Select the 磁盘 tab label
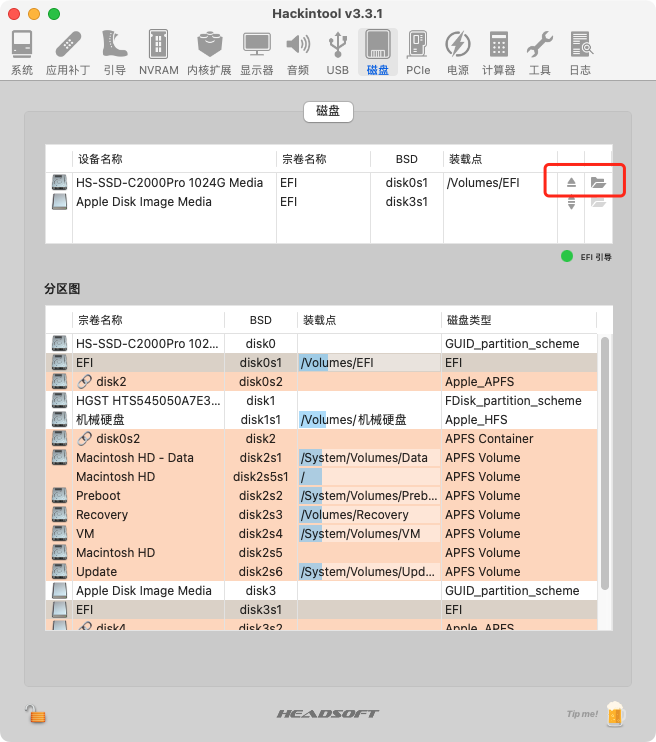Image resolution: width=656 pixels, height=742 pixels. coord(328,111)
